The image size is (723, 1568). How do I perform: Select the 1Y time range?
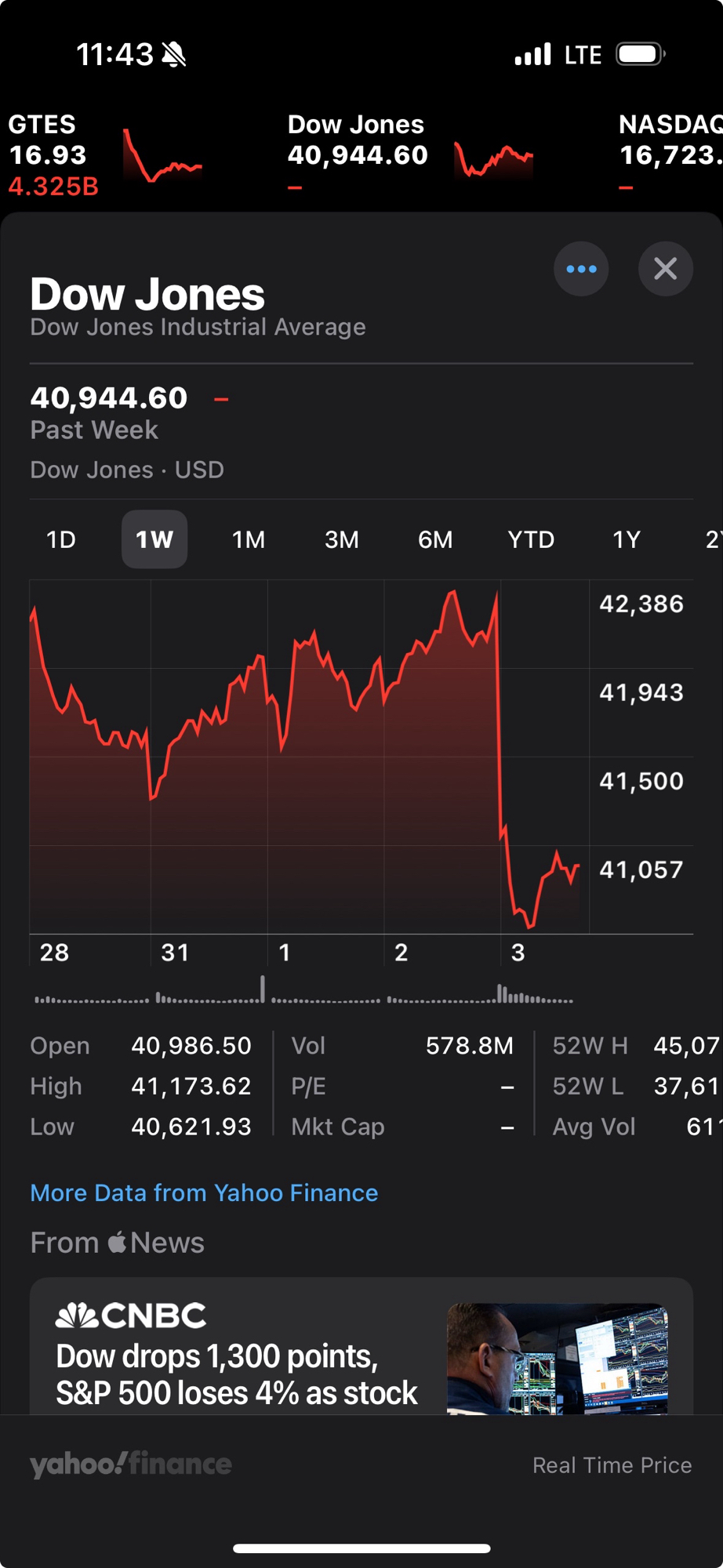coord(627,539)
